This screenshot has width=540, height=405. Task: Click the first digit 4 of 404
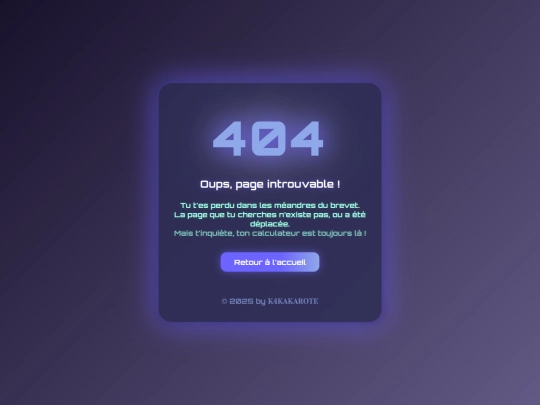coord(229,138)
